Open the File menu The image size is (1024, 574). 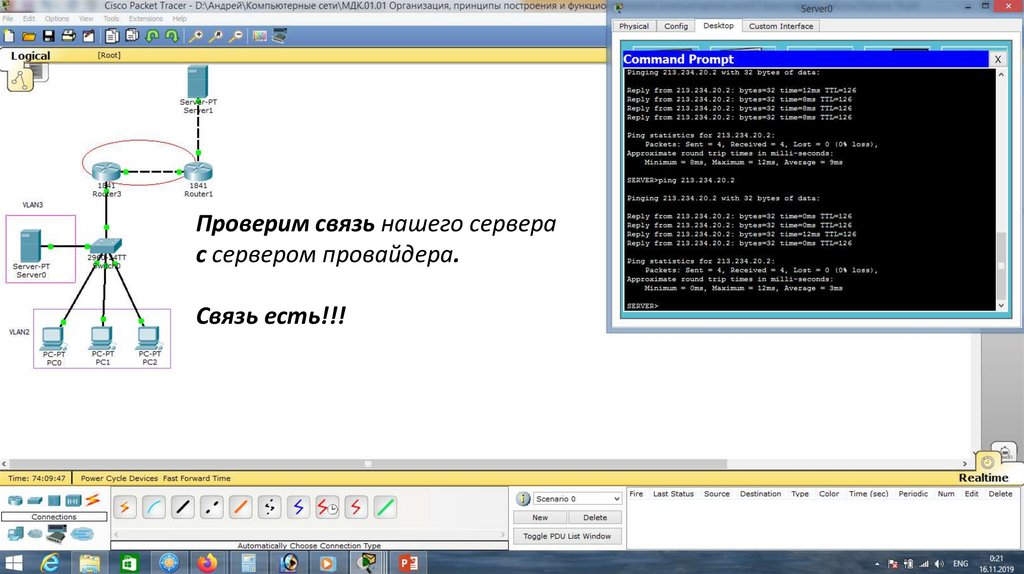click(x=8, y=19)
